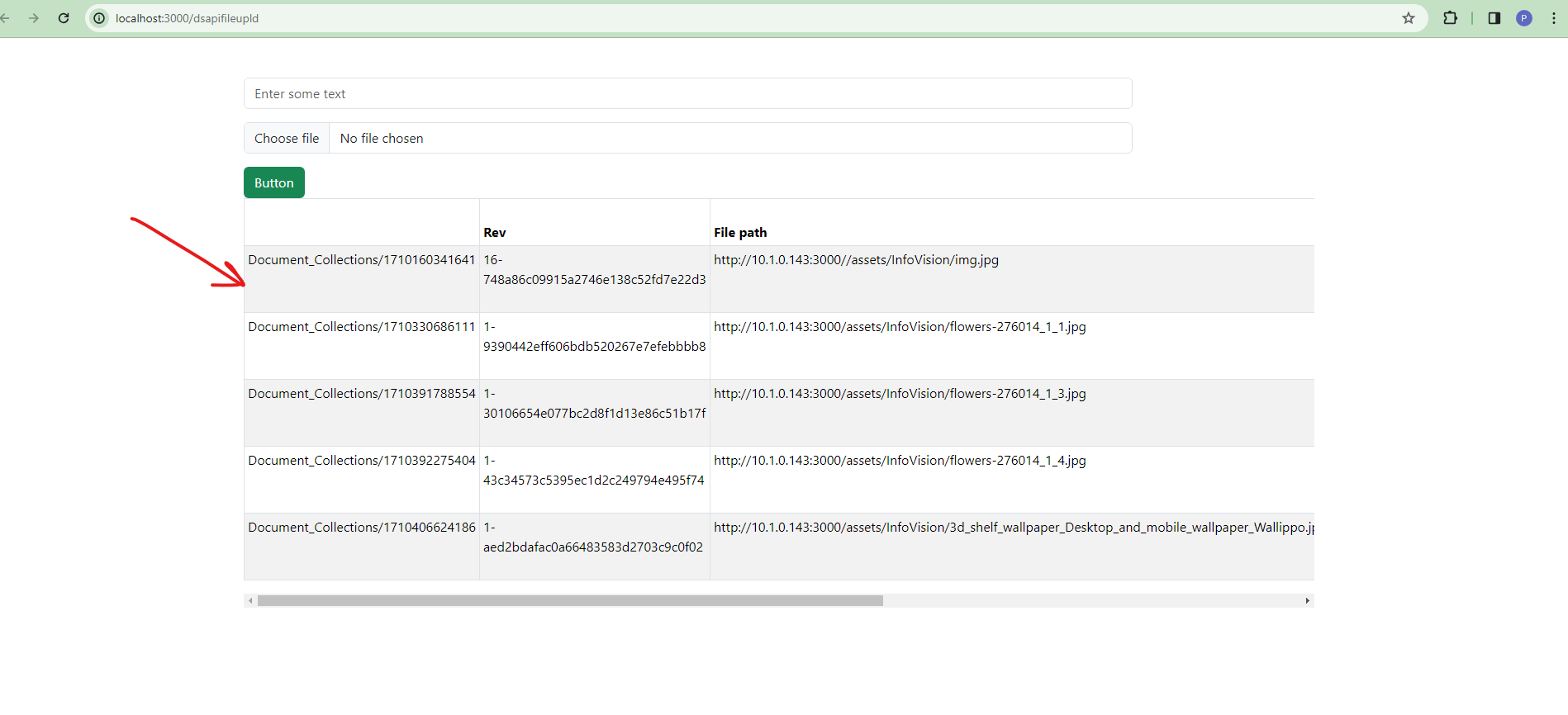Select the Document_Collections/1710160341641 cell
Image resolution: width=1568 pixels, height=715 pixels.
pyautogui.click(x=362, y=260)
